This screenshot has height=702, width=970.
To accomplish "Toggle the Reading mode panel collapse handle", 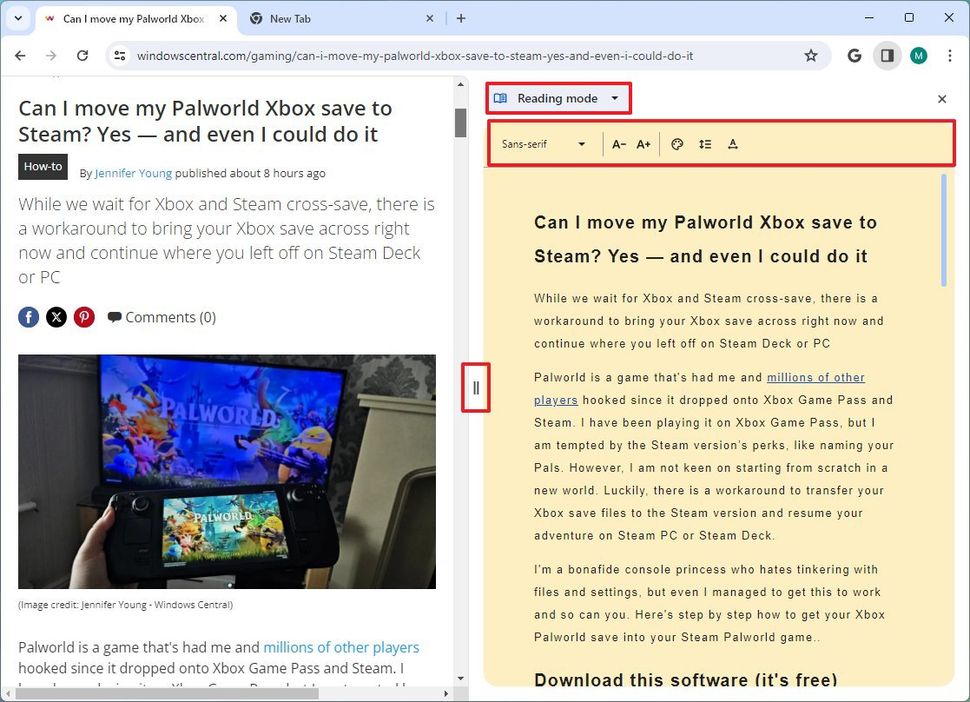I will [475, 388].
